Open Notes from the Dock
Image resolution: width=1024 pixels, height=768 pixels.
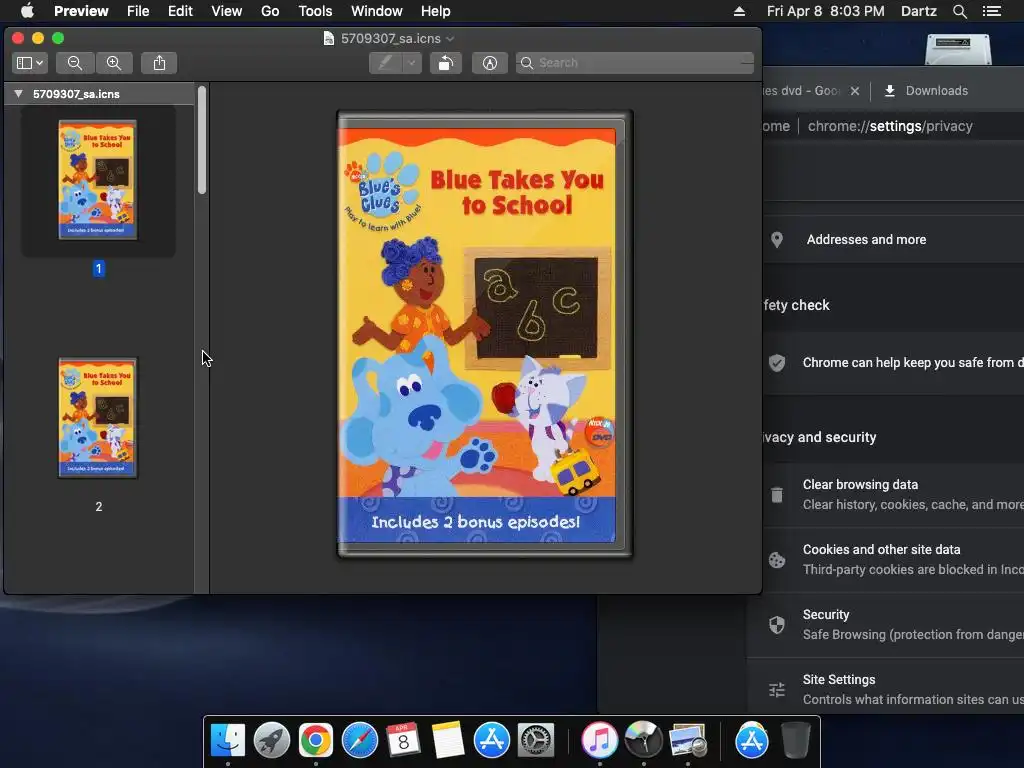click(447, 740)
